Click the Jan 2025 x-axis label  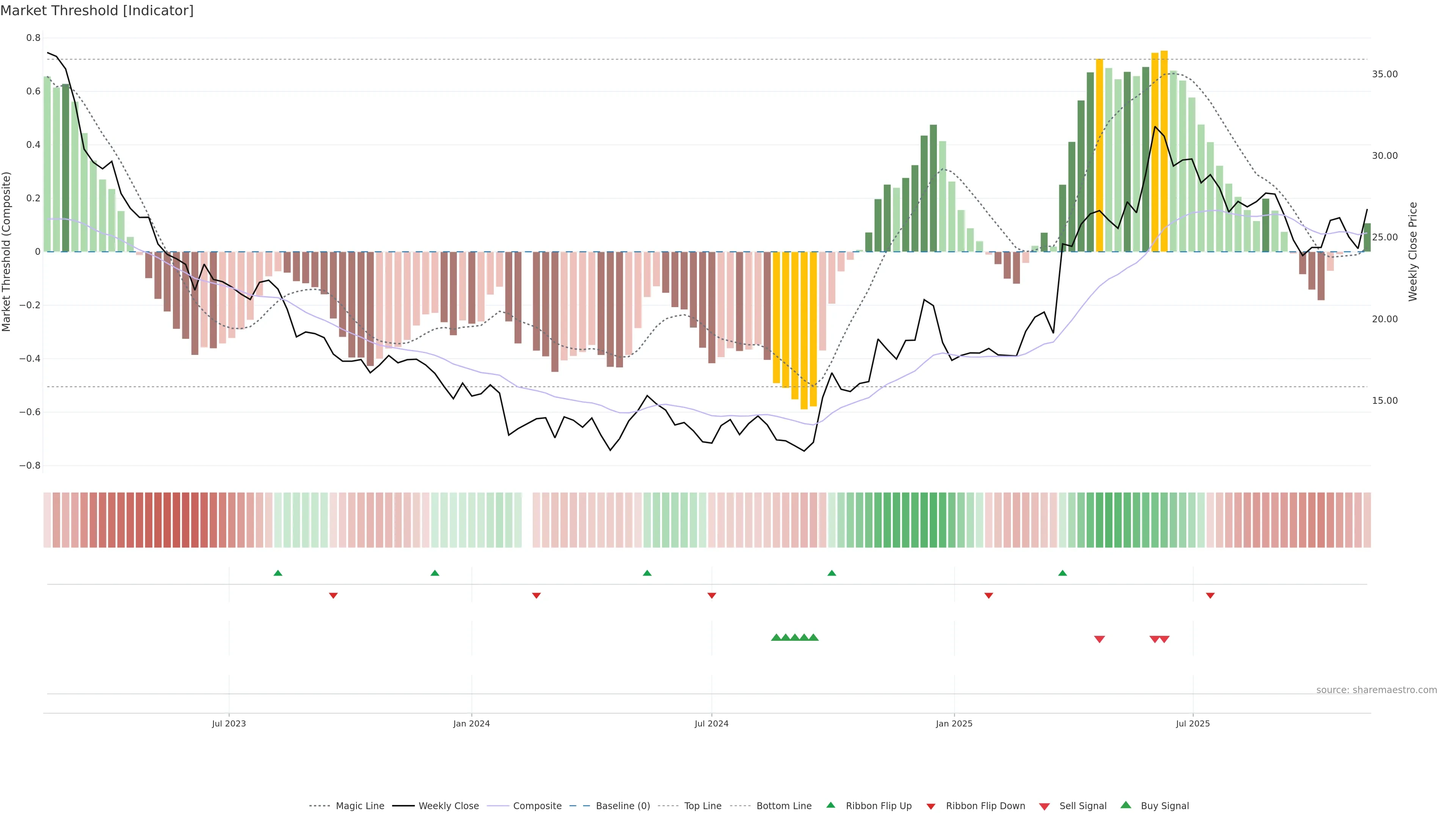tap(954, 724)
